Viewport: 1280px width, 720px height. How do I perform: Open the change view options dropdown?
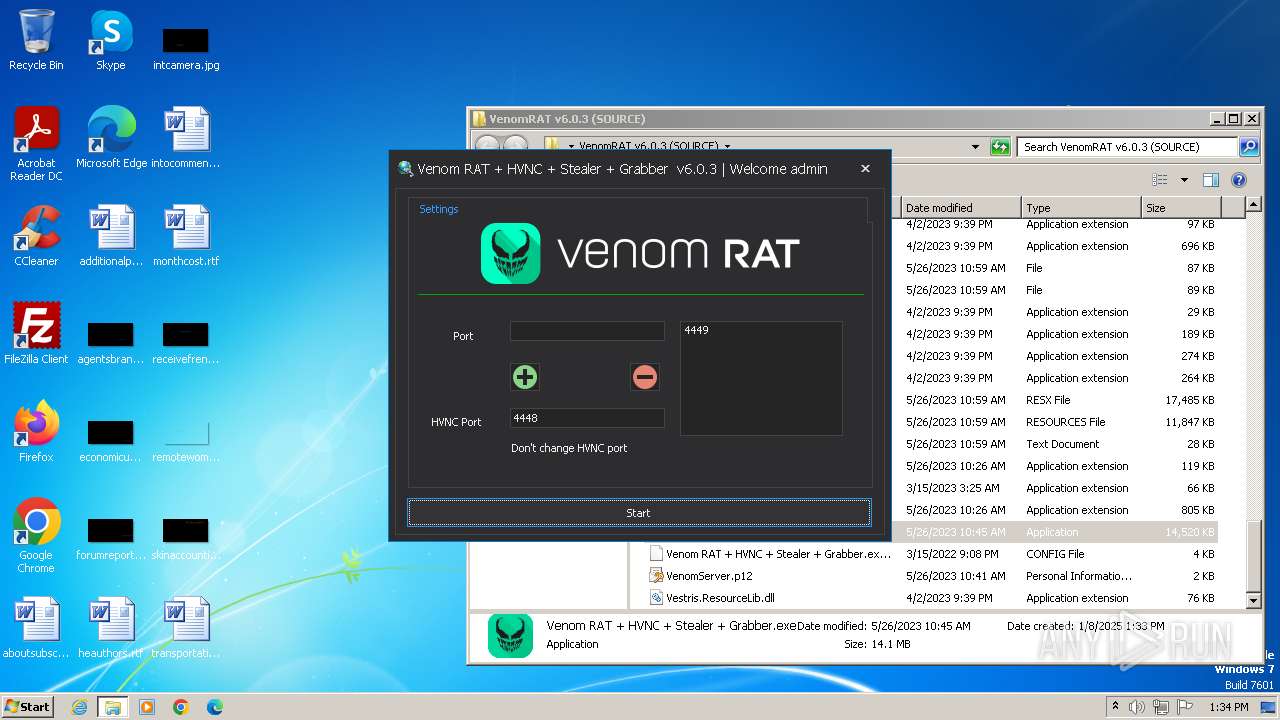click(x=1185, y=180)
